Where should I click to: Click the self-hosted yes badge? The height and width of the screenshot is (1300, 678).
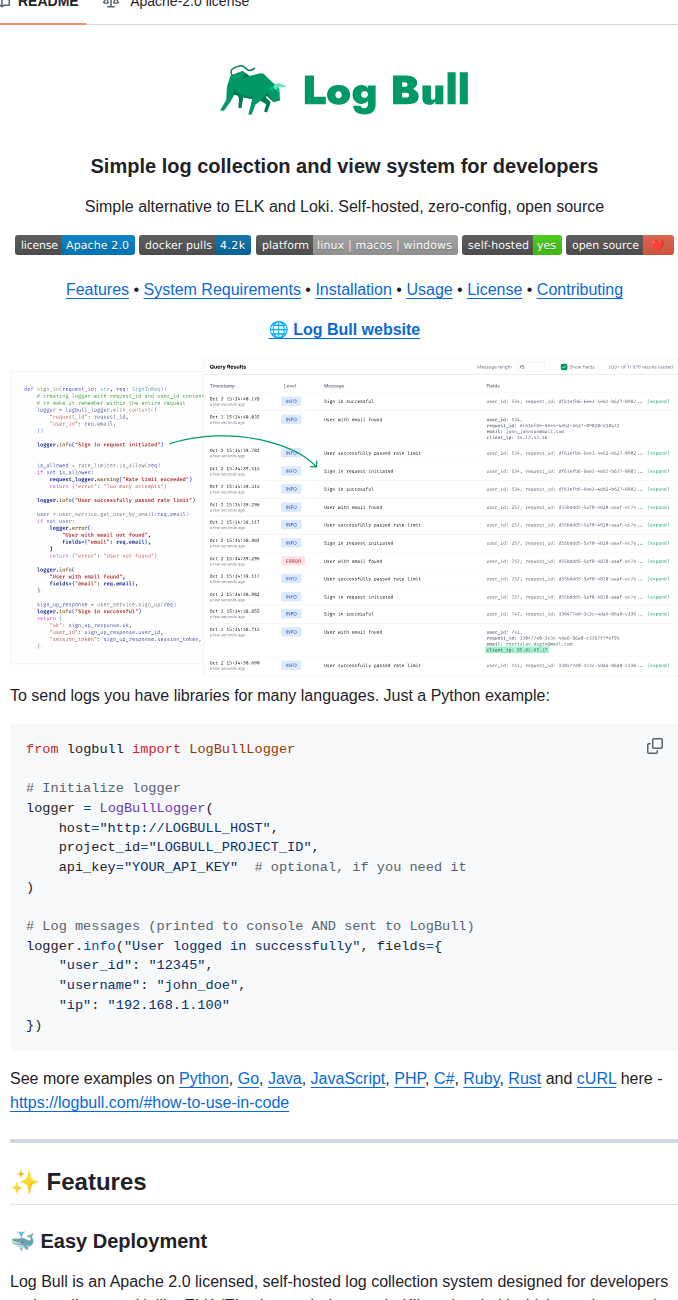512,245
